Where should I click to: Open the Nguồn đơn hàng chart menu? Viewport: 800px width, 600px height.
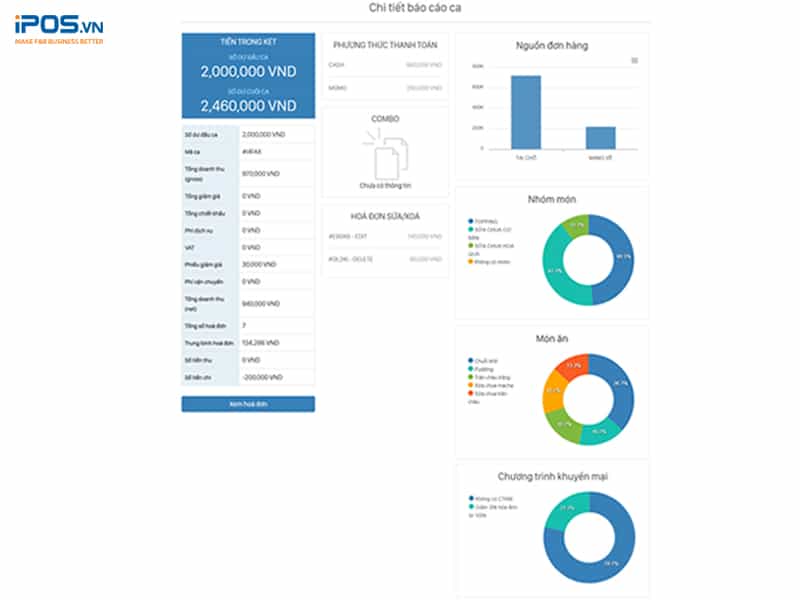(x=634, y=61)
